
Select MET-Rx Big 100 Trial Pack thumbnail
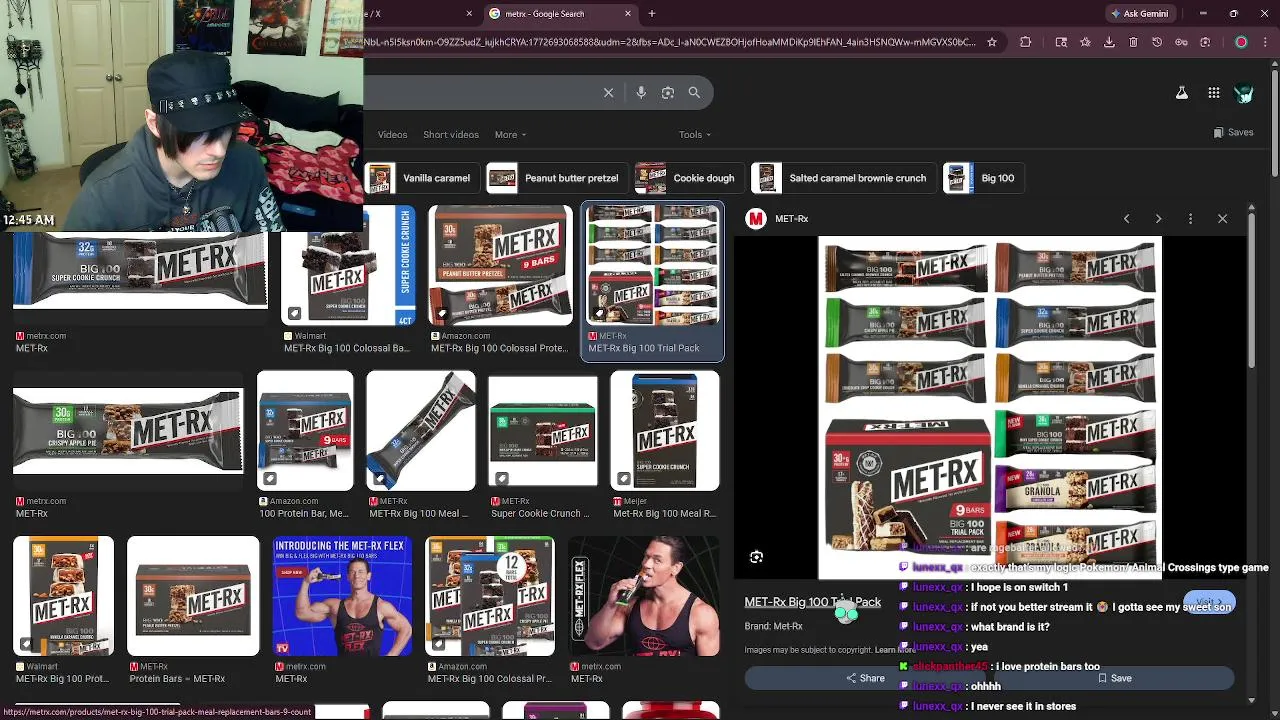pyautogui.click(x=653, y=265)
